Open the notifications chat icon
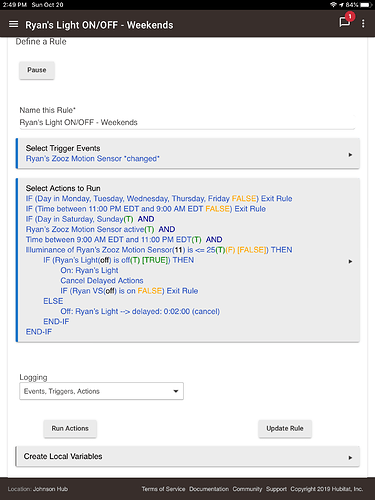 tap(345, 22)
